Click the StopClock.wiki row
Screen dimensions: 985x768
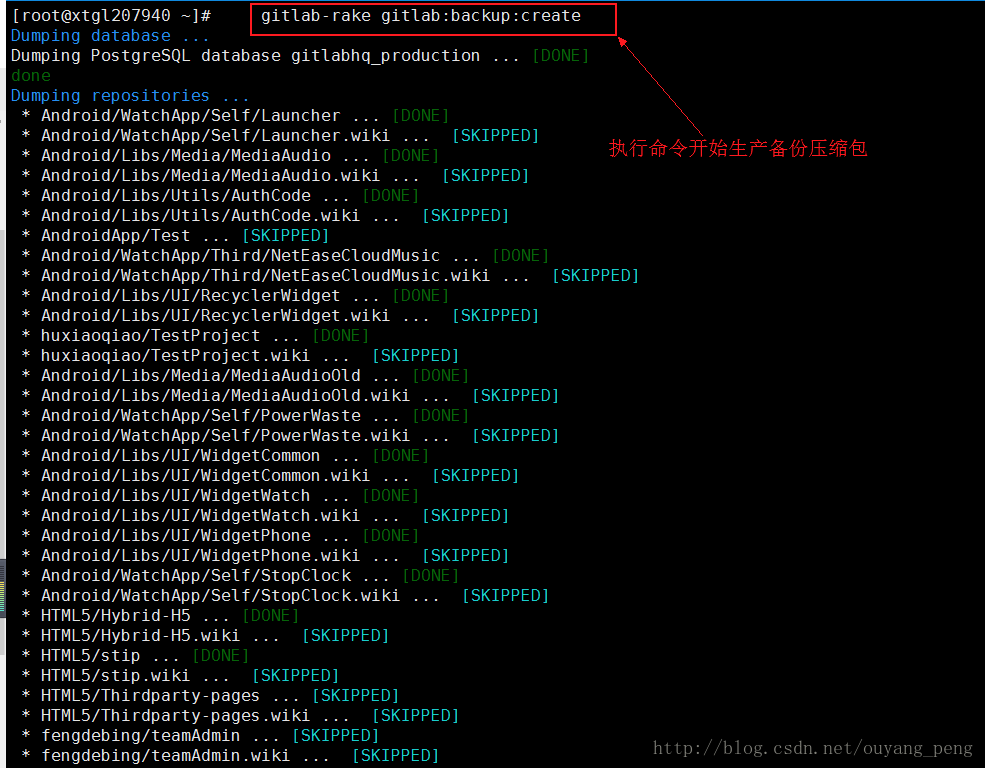click(285, 596)
